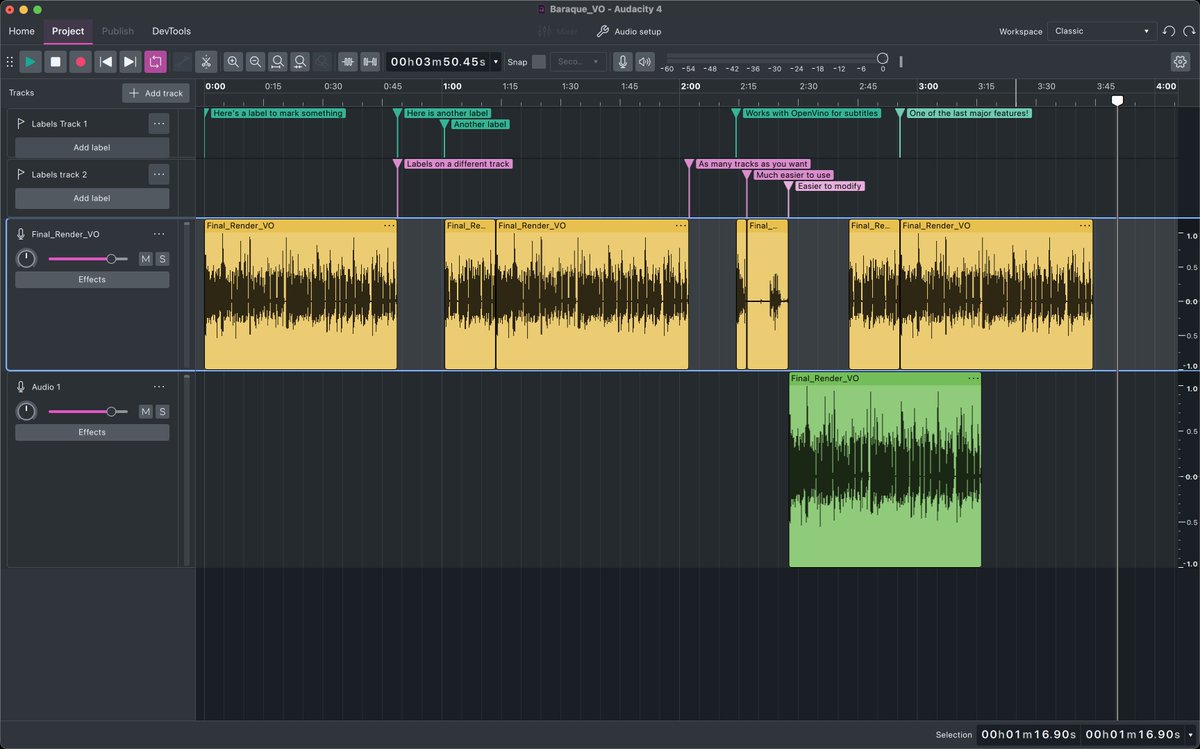Open options menu for Labels track 2

point(158,174)
